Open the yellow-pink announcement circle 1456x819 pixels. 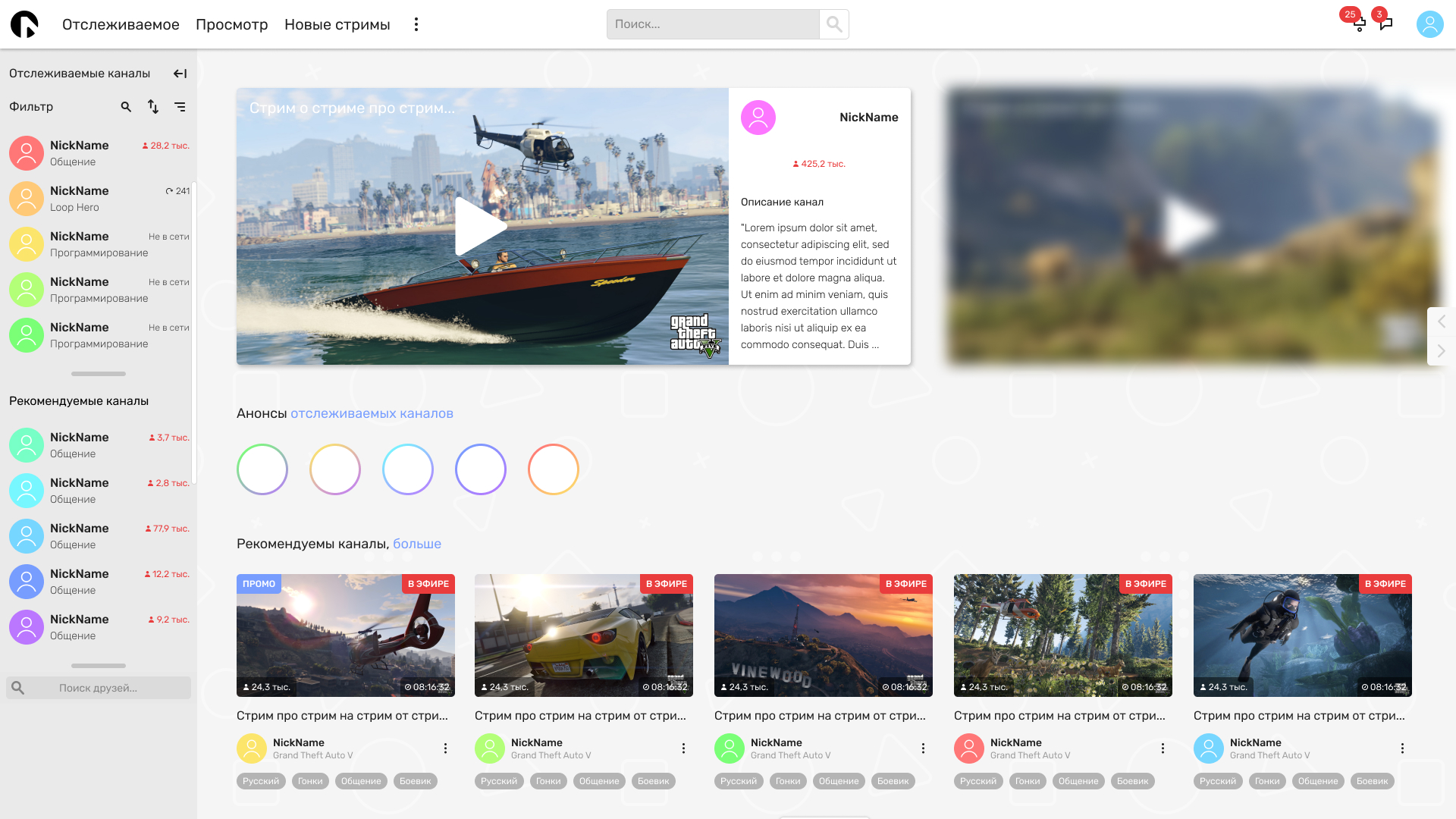click(335, 469)
